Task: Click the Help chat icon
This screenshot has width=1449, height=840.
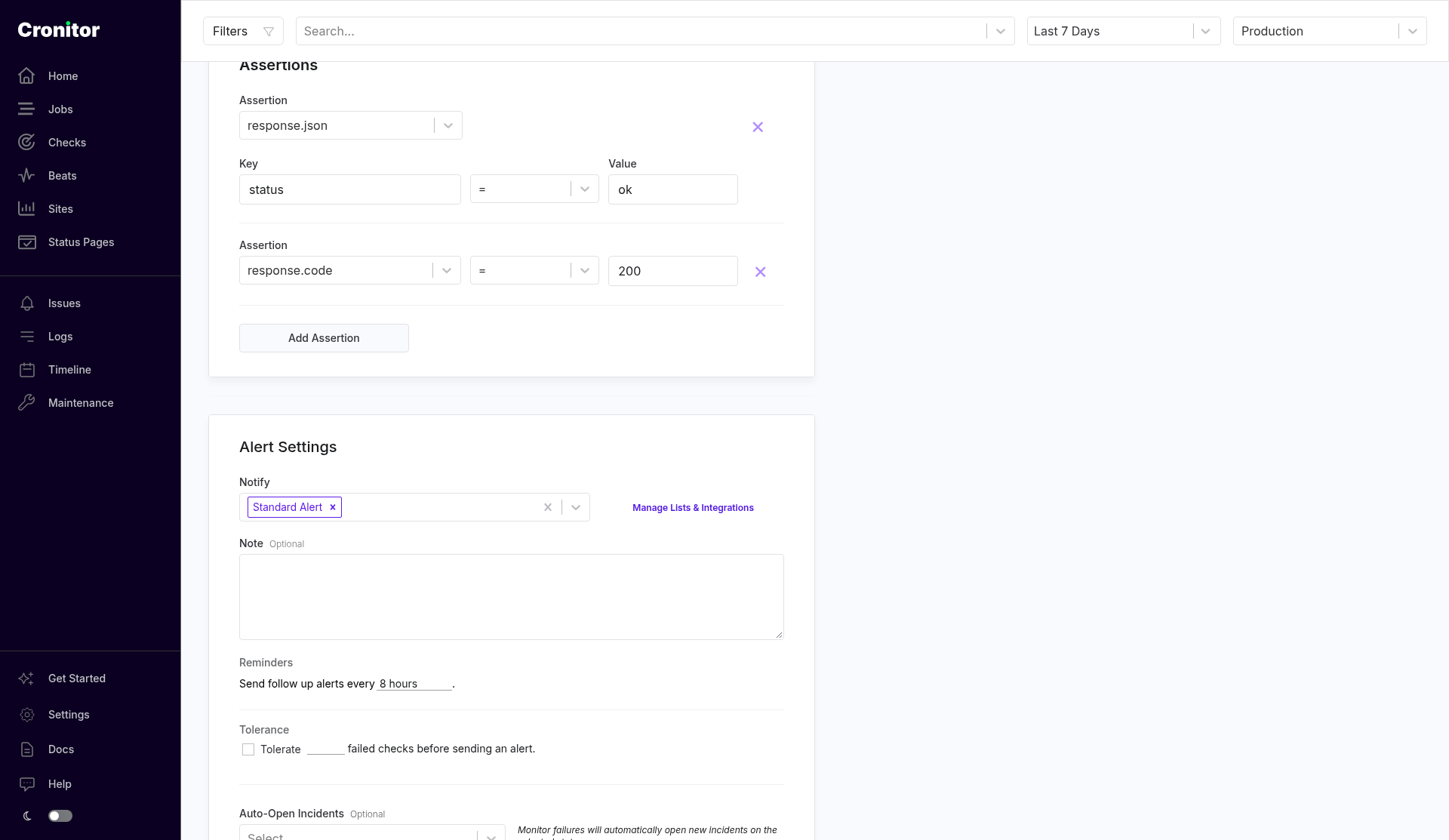Action: tap(26, 784)
